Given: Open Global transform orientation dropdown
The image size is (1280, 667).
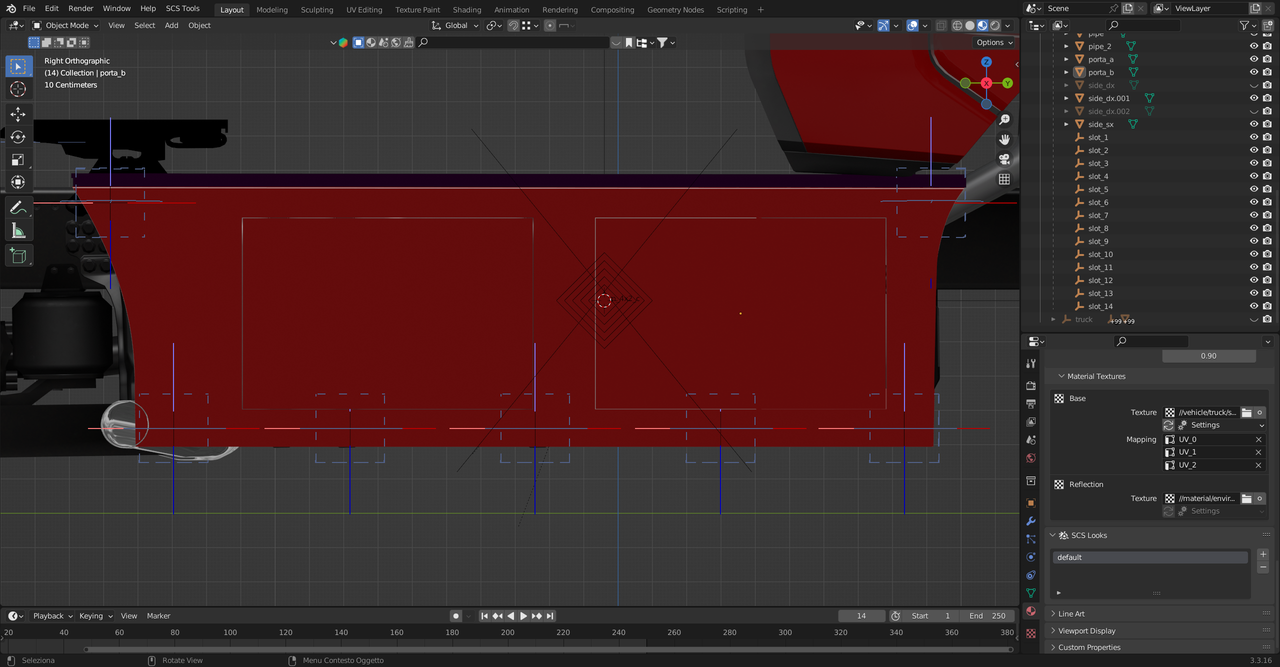Looking at the screenshot, I should point(456,25).
